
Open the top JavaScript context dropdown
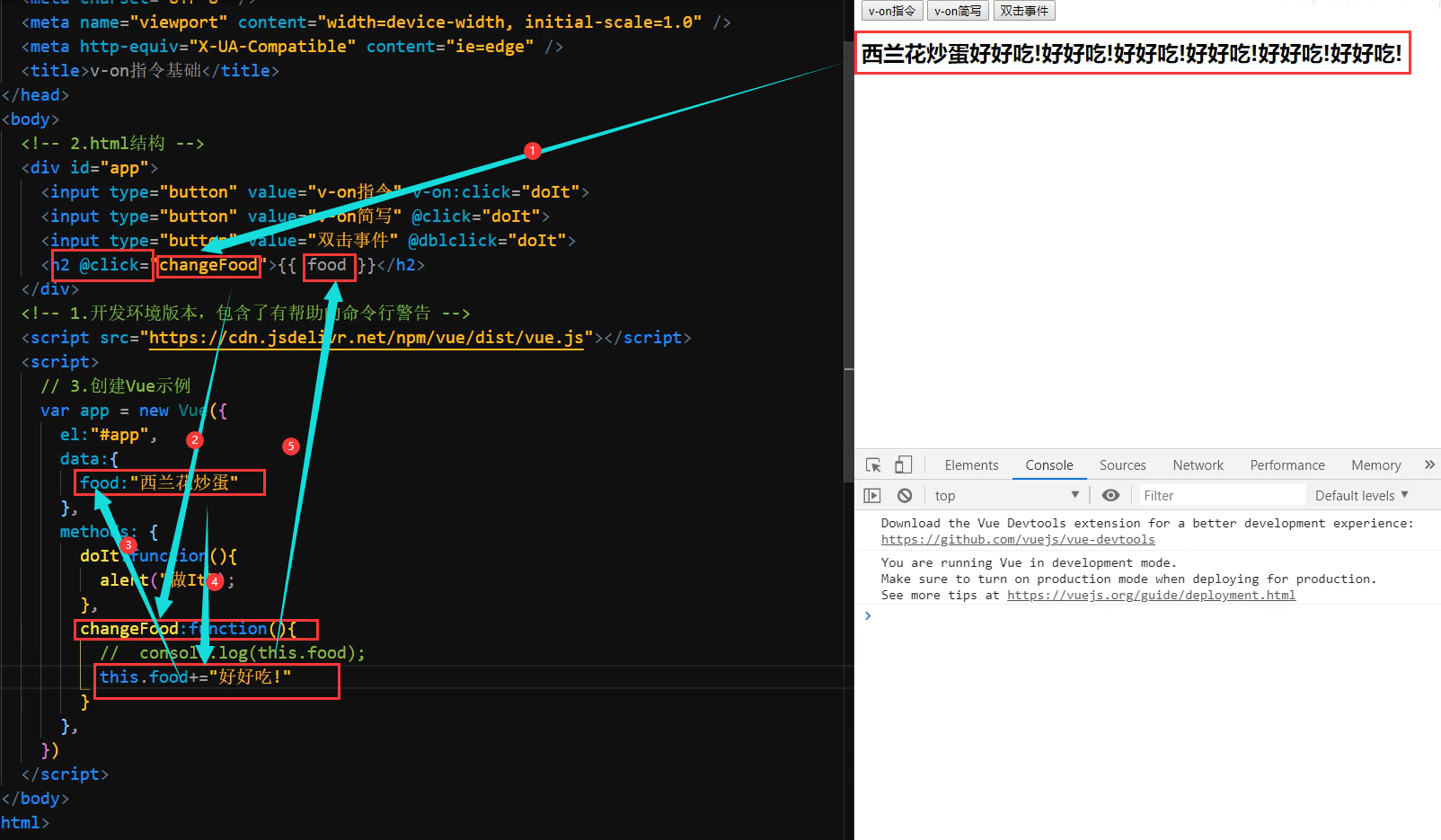pos(1005,495)
